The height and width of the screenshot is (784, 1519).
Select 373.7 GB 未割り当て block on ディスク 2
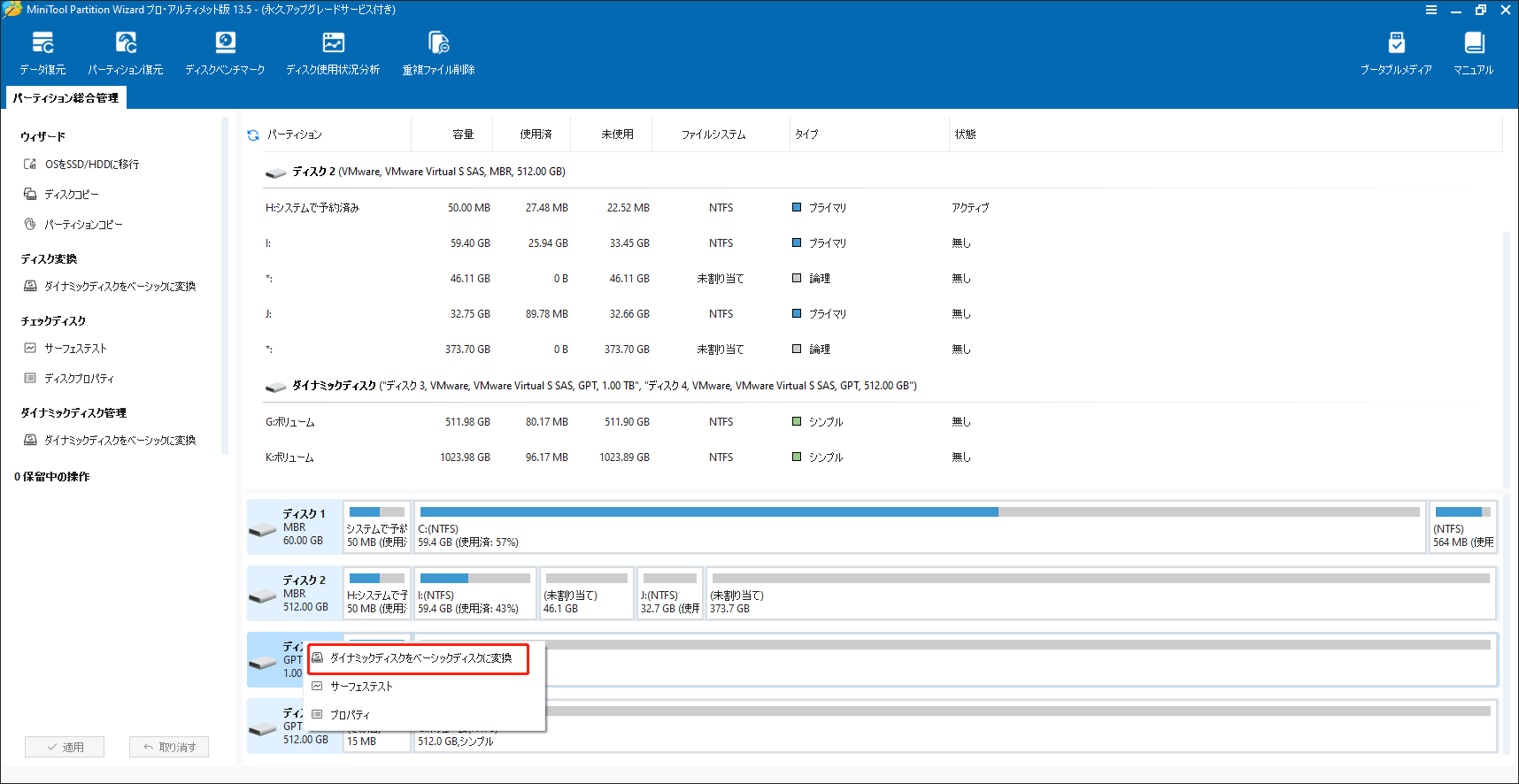pos(1101,594)
